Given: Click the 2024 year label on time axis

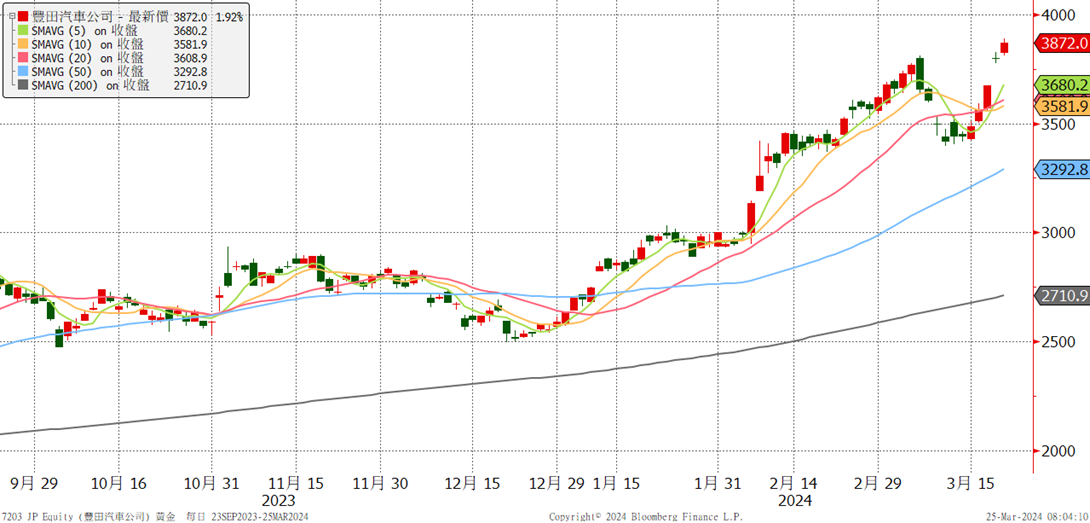Looking at the screenshot, I should click(795, 500).
